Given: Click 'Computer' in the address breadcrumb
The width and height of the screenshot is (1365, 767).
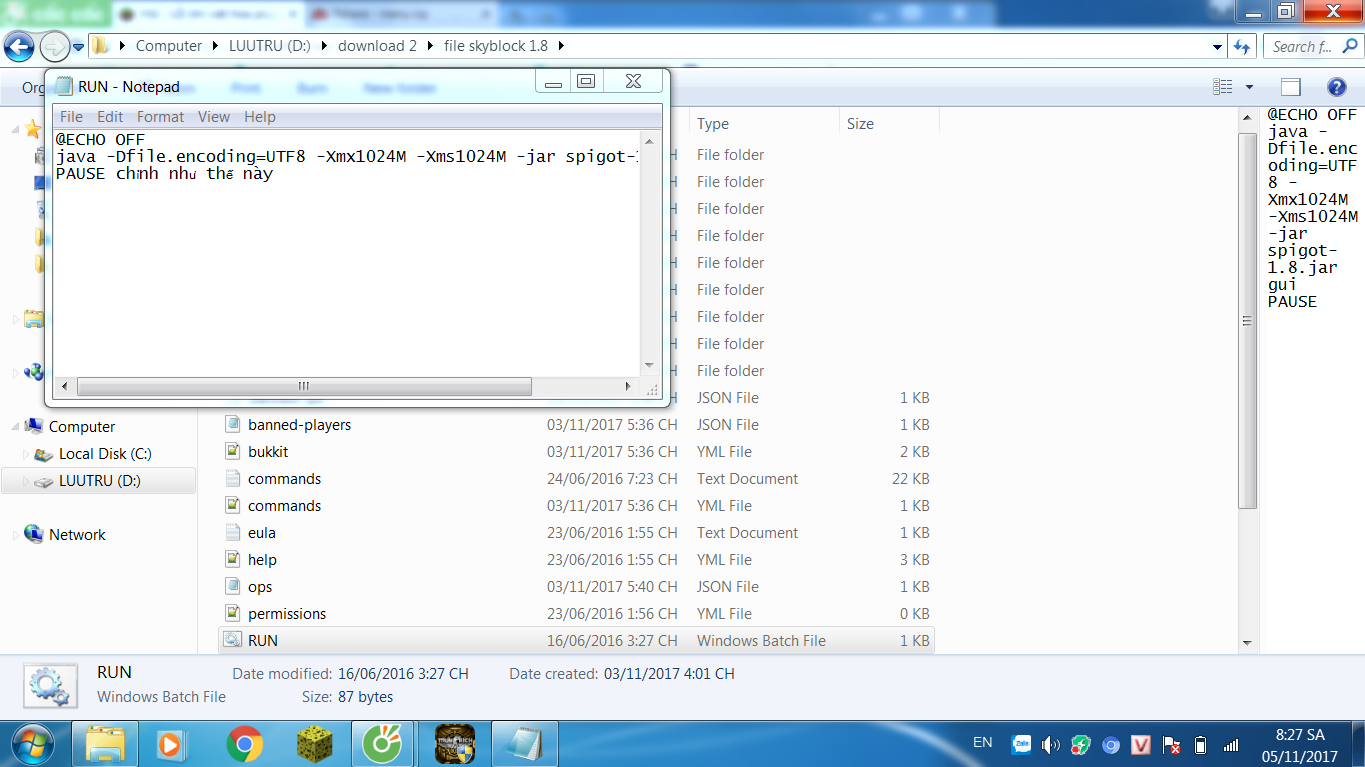Looking at the screenshot, I should [x=169, y=46].
